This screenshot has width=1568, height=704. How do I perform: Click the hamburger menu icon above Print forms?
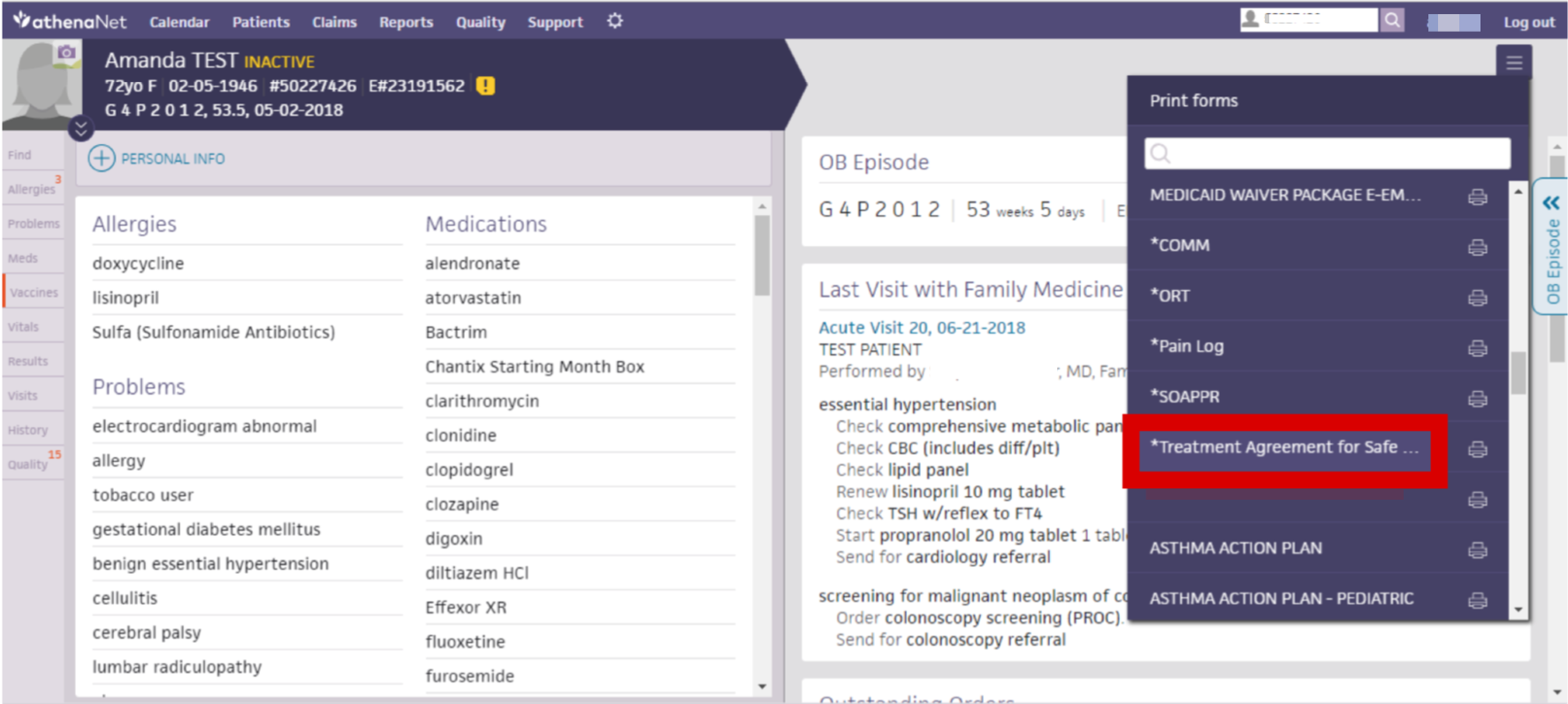tap(1513, 63)
